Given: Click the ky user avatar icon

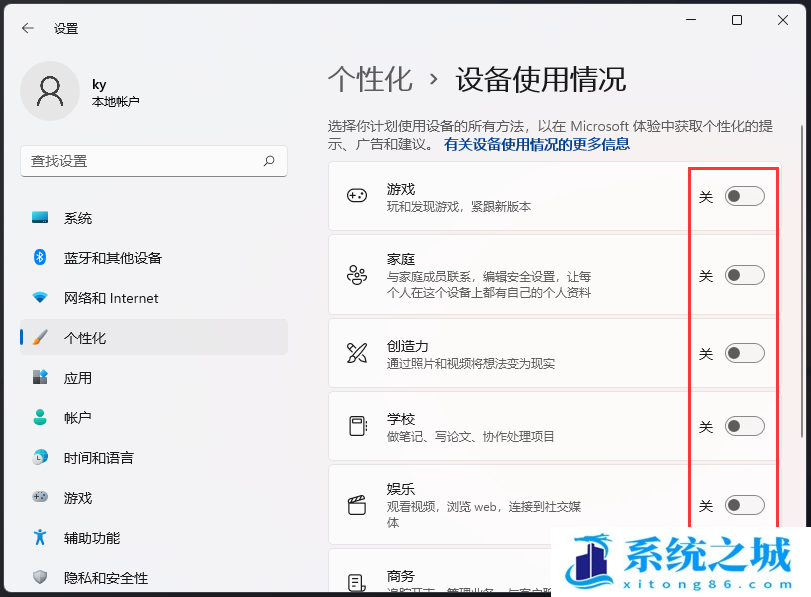Looking at the screenshot, I should [x=50, y=91].
